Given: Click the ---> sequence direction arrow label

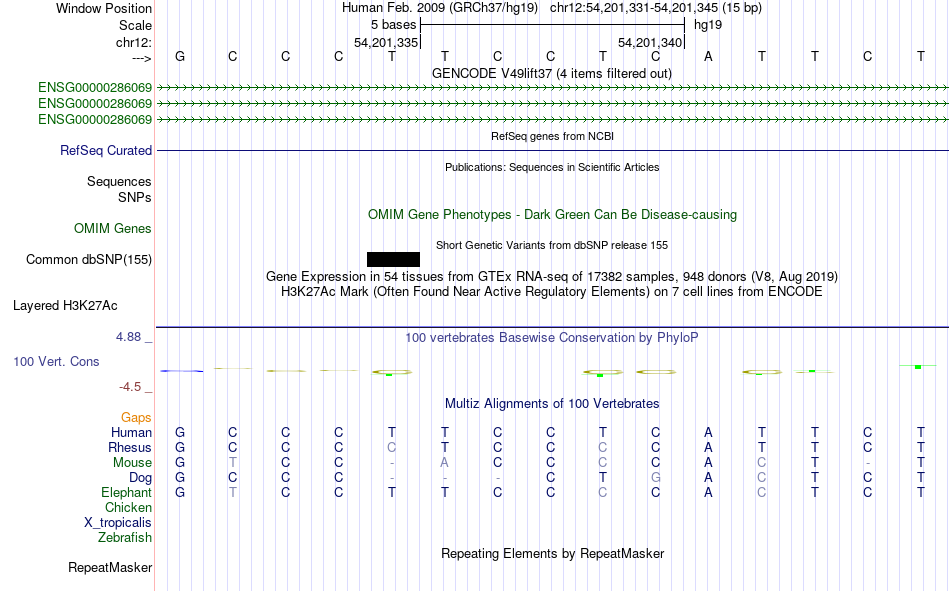Looking at the screenshot, I should [x=142, y=58].
